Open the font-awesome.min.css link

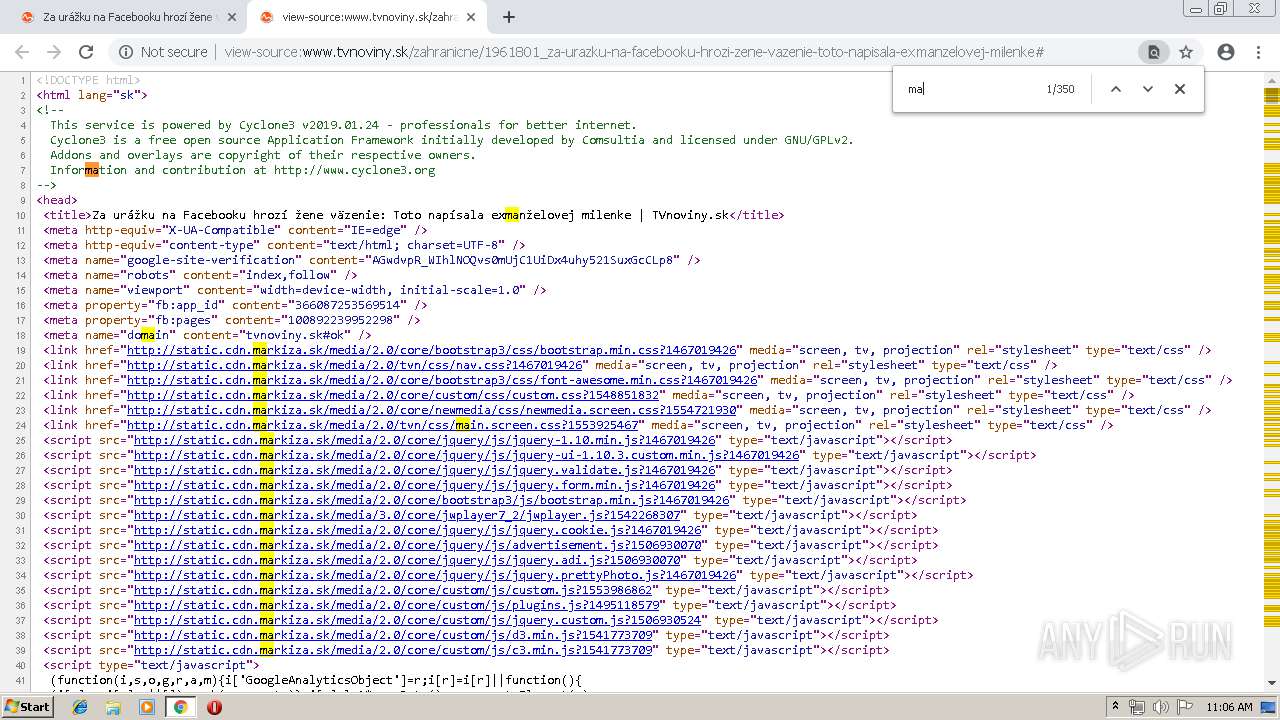(441, 380)
